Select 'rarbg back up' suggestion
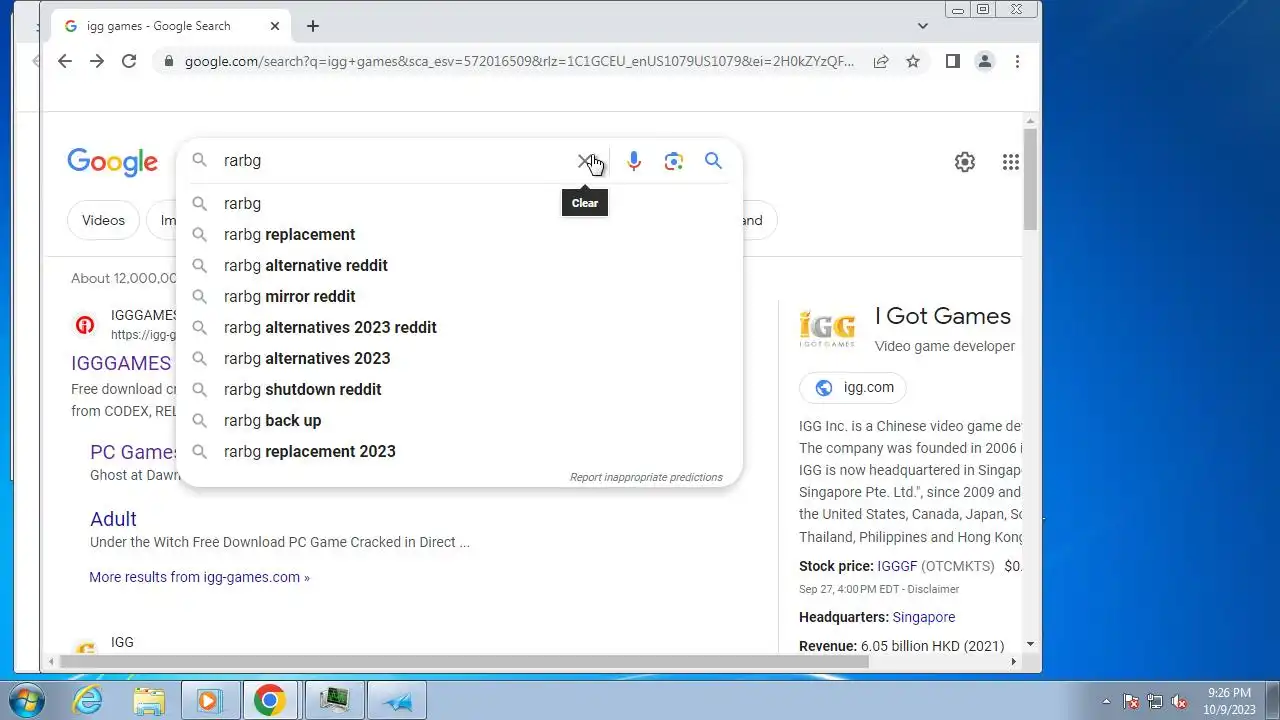1280x720 pixels. click(459, 420)
